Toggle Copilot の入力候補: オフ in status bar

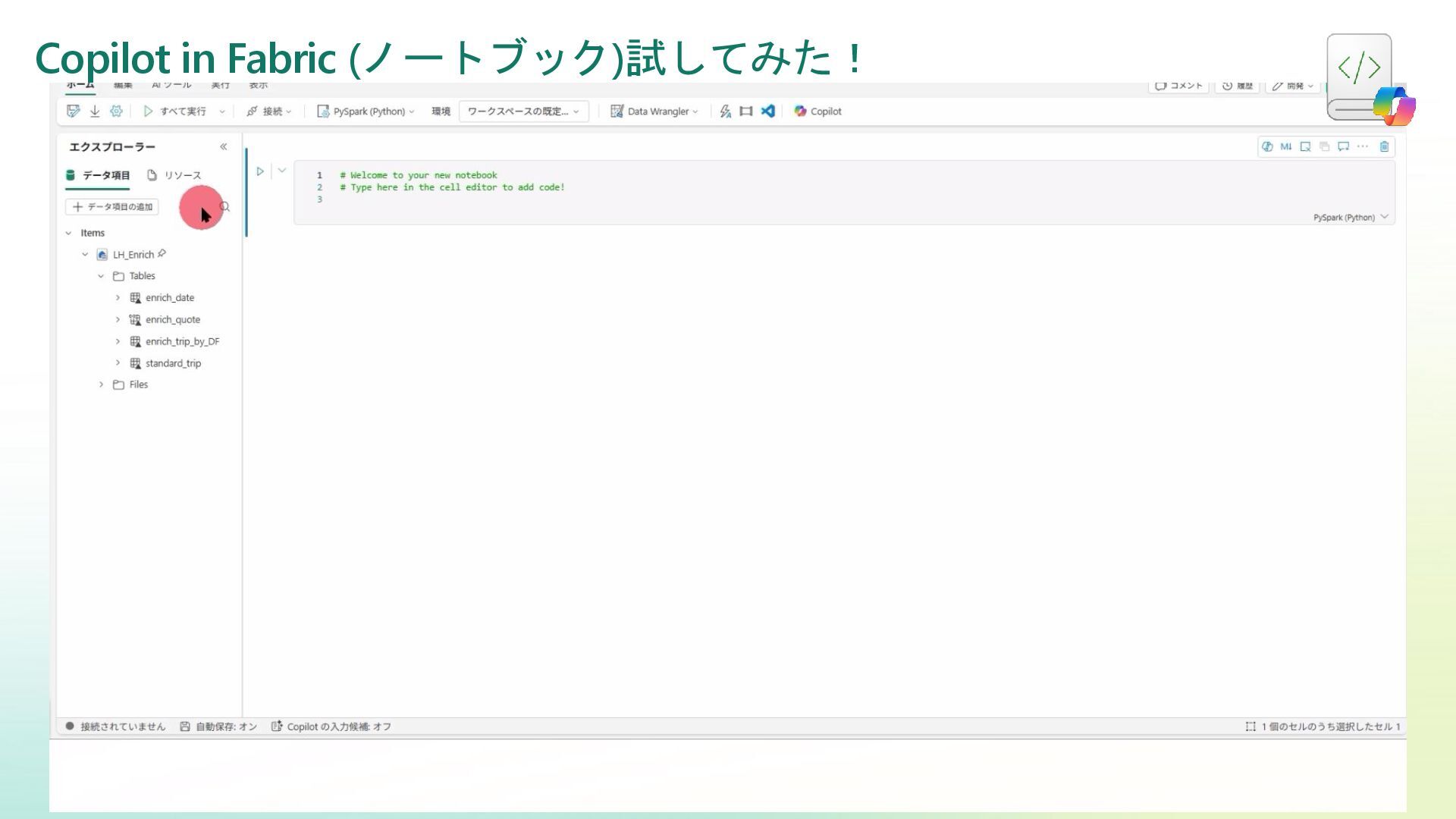tap(331, 726)
